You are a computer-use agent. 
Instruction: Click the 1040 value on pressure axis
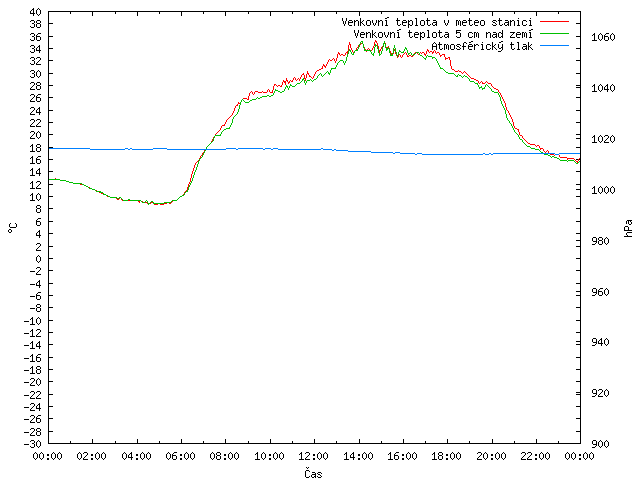coord(603,88)
